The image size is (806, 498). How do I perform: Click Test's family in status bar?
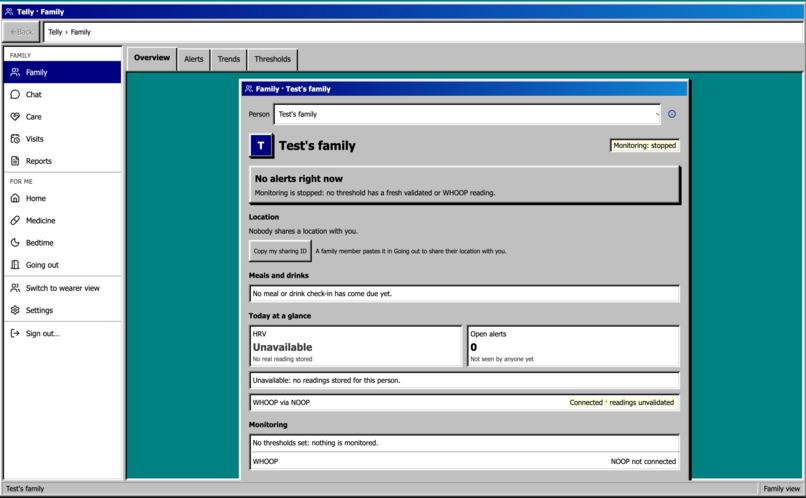25,489
